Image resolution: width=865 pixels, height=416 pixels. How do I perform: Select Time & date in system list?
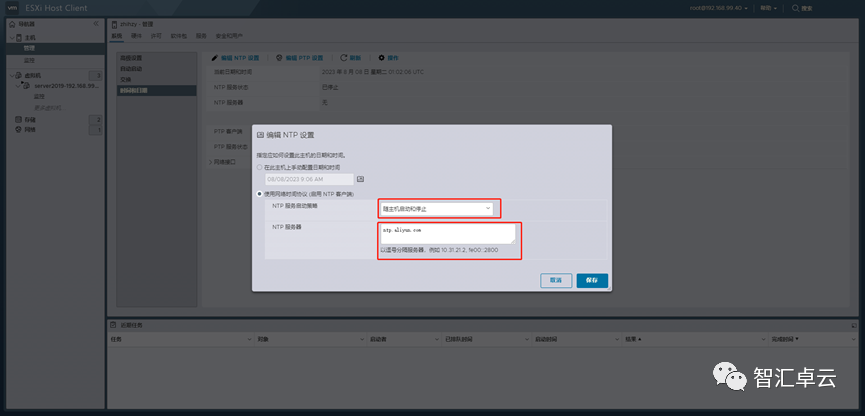tap(157, 90)
